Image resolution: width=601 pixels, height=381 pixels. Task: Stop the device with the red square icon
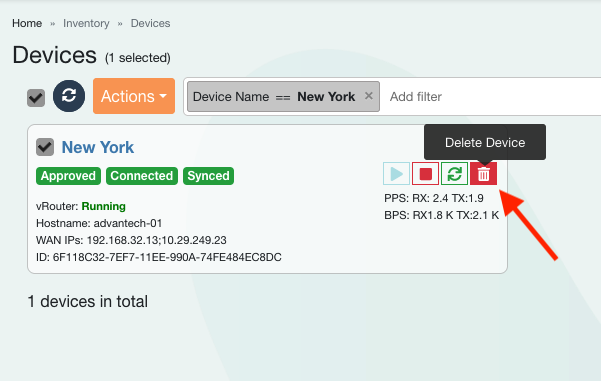point(425,174)
